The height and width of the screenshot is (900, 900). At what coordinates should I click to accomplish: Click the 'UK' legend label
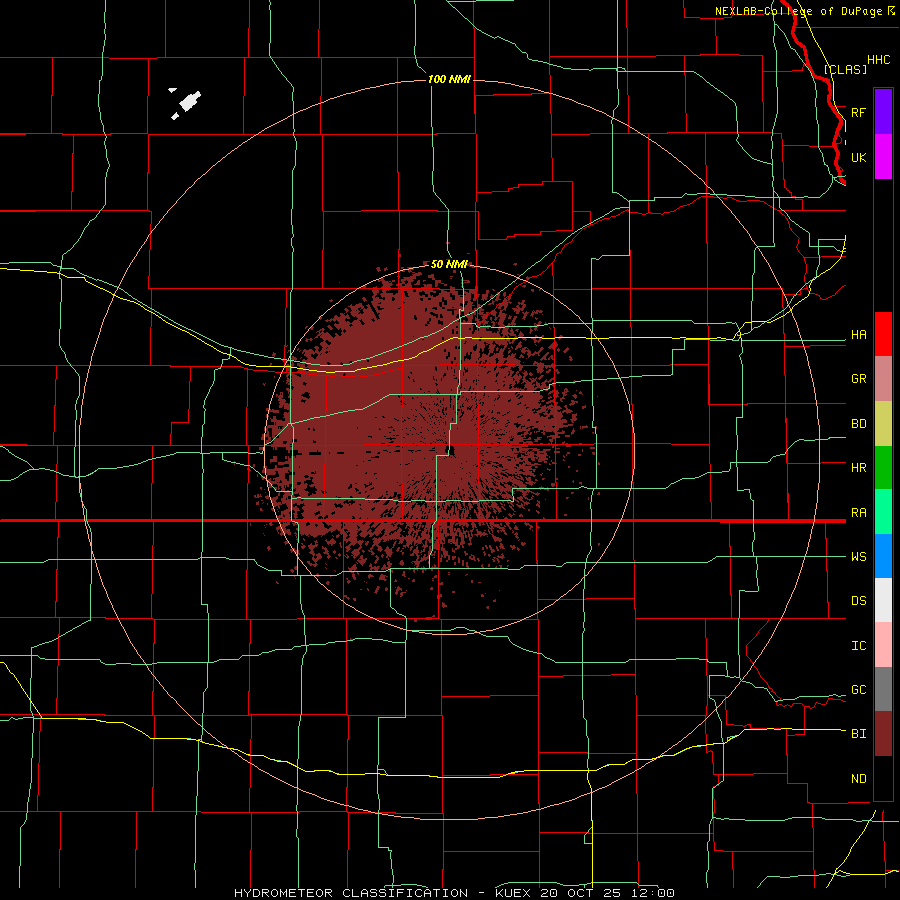858,157
